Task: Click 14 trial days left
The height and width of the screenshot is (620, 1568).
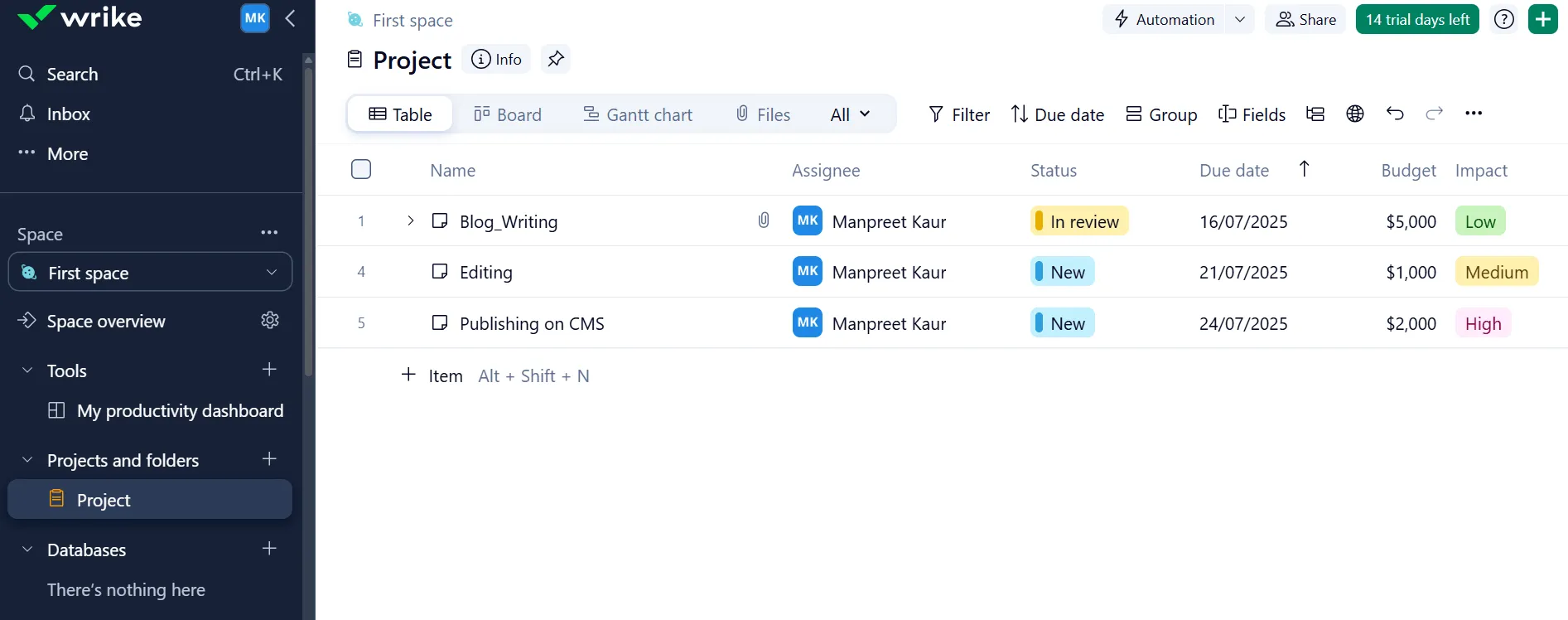Action: point(1417,19)
